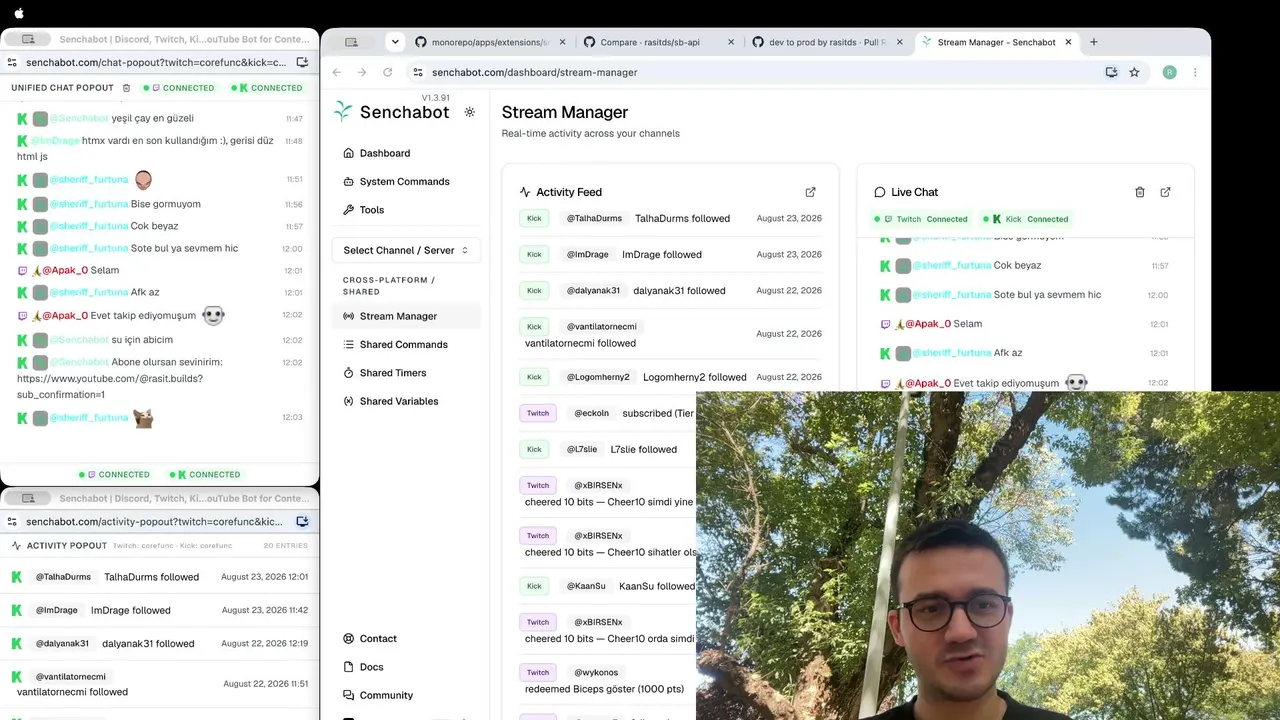Click the Live Chat speech bubble icon
Screen dimensions: 1280x720
pos(880,192)
